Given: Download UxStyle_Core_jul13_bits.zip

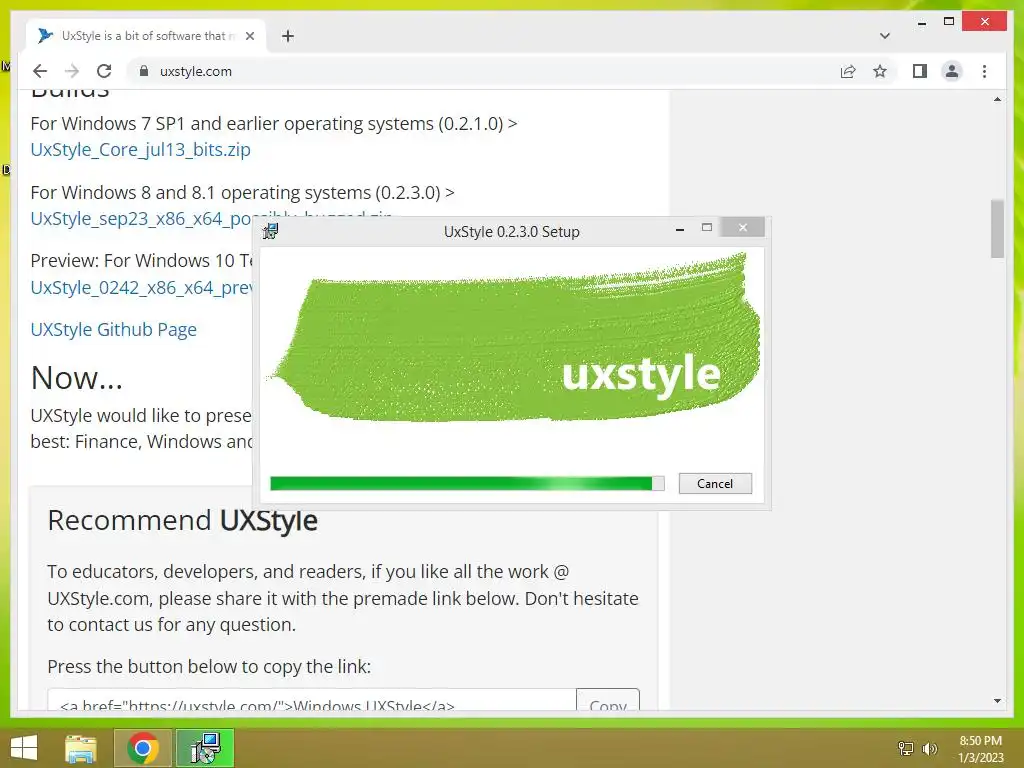Looking at the screenshot, I should [x=140, y=150].
